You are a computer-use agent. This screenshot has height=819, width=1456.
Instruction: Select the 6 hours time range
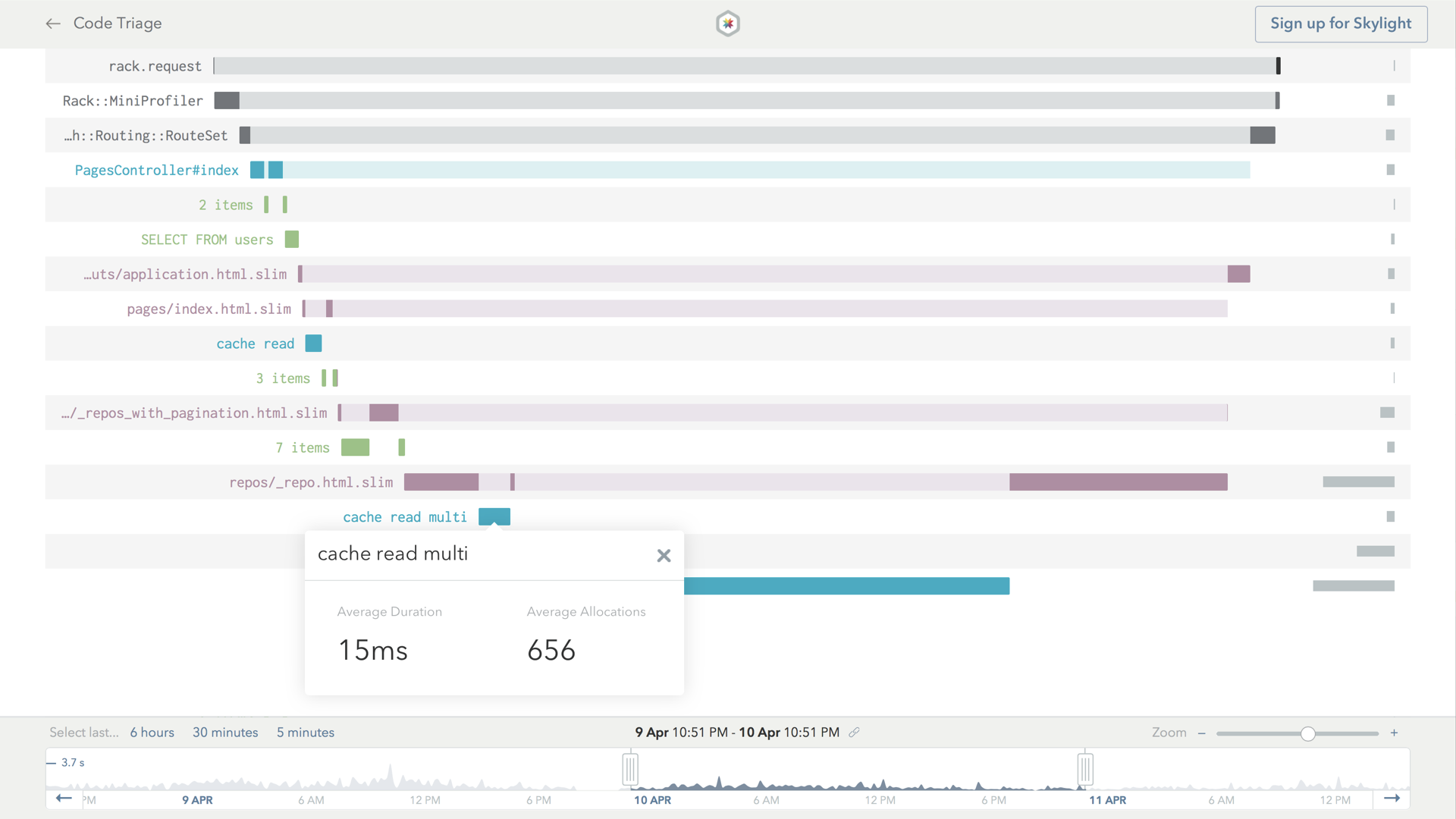pyautogui.click(x=152, y=733)
